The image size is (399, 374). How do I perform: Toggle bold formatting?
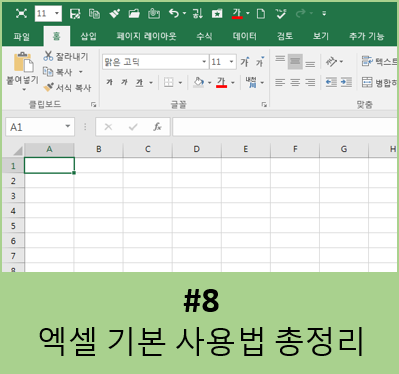(x=109, y=82)
